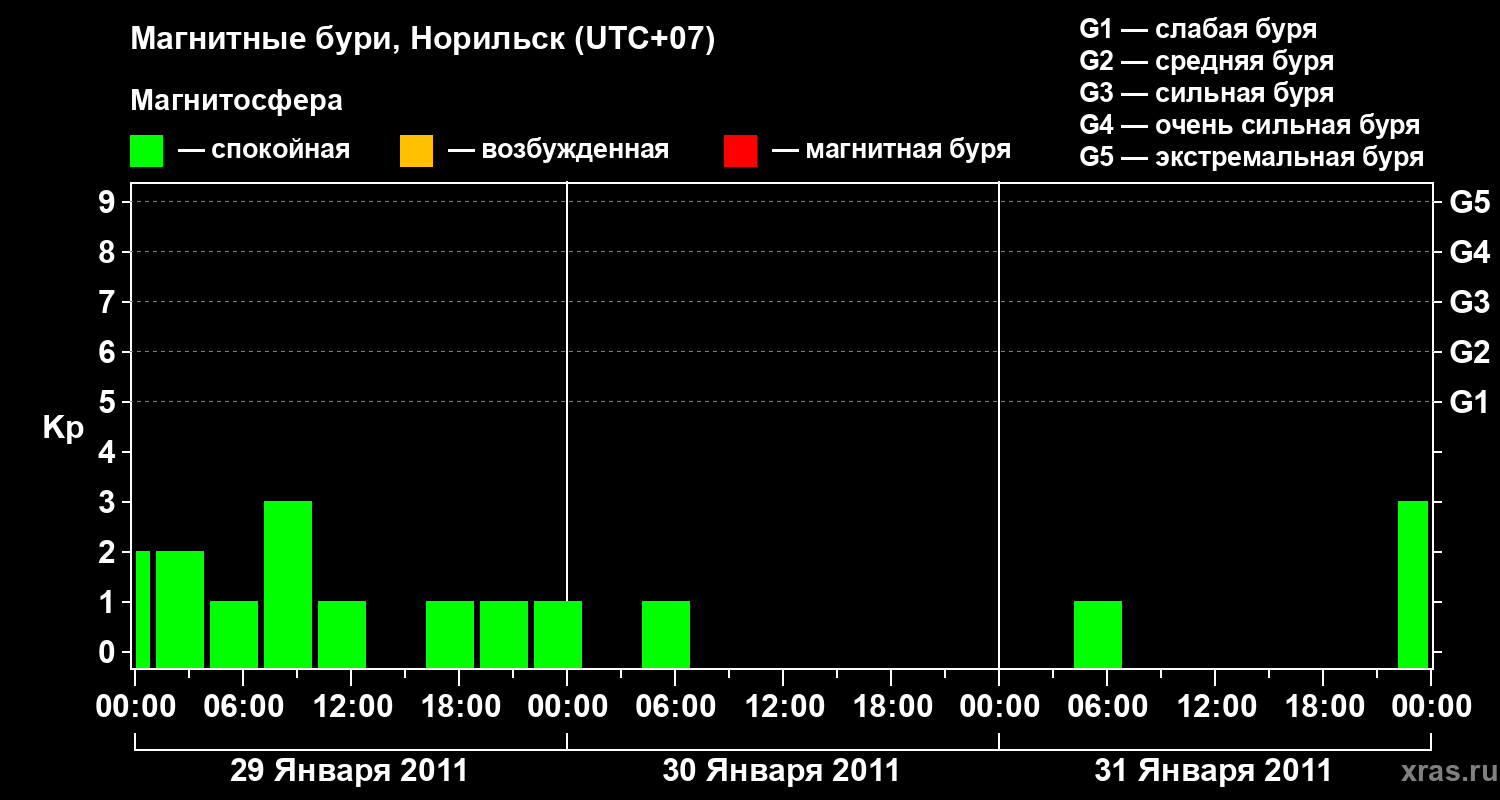Click the G4 label on the right axis
The width and height of the screenshot is (1500, 800).
[x=1469, y=253]
